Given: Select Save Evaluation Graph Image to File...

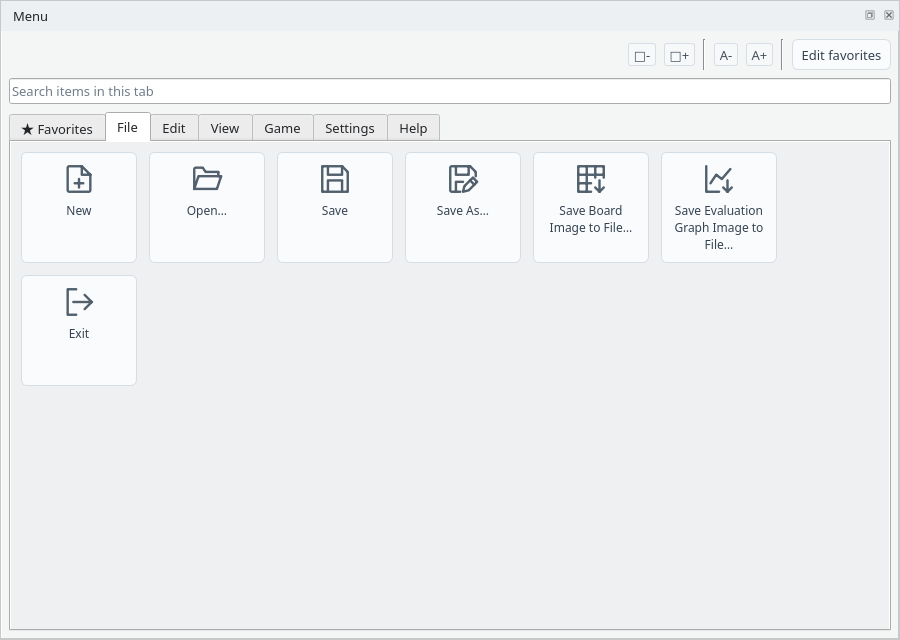Looking at the screenshot, I should pos(719,207).
